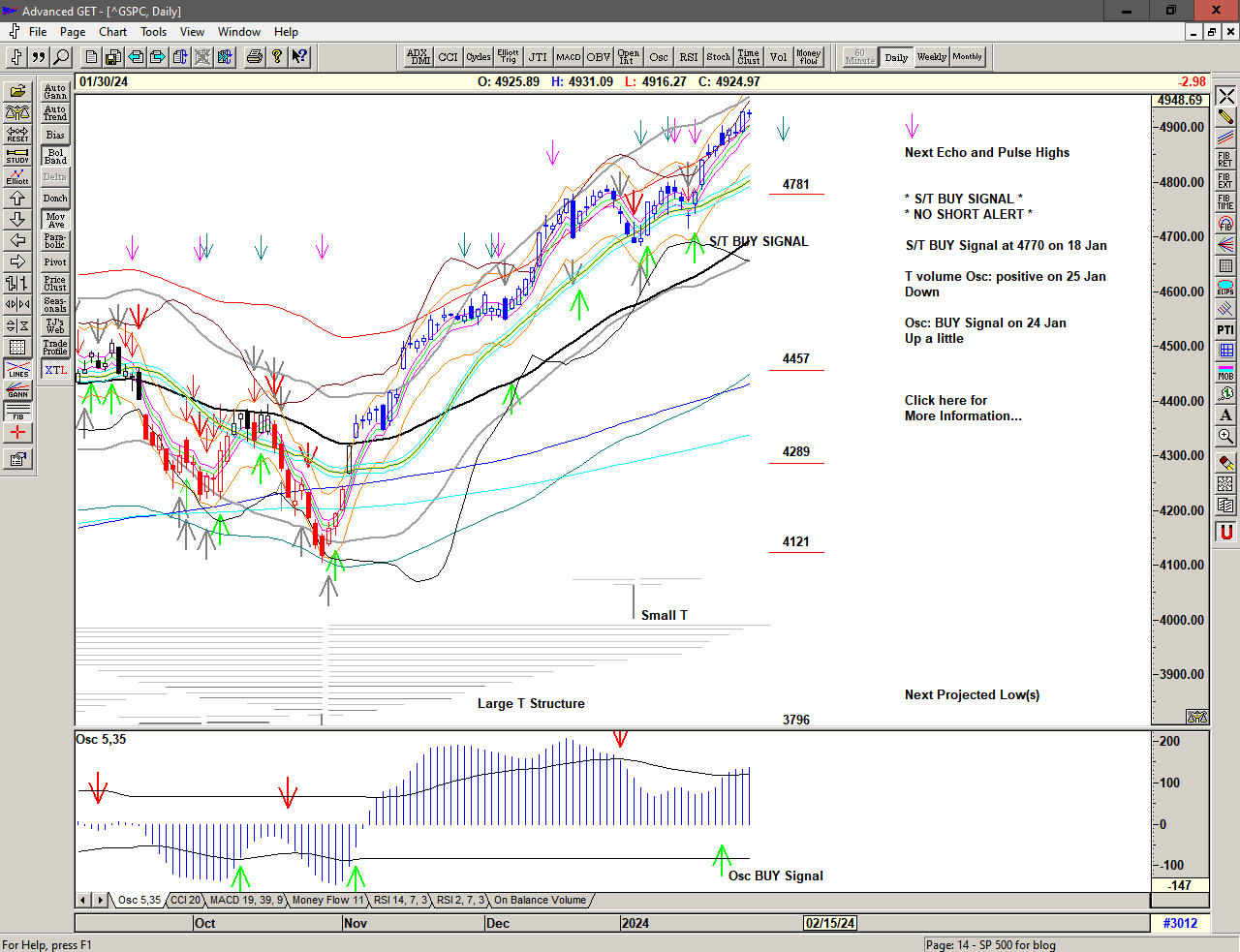Toggle the Mov Ave study off

(55, 220)
